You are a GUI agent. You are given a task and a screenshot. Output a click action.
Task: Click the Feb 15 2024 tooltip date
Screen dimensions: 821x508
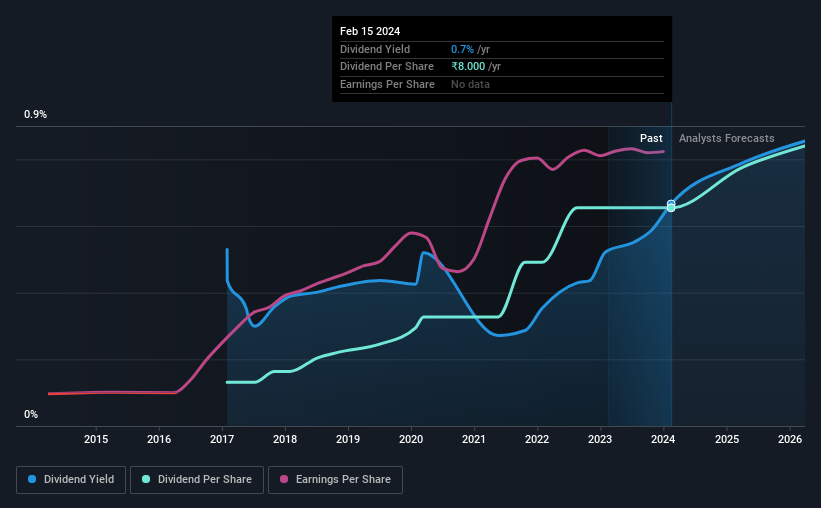pyautogui.click(x=370, y=31)
